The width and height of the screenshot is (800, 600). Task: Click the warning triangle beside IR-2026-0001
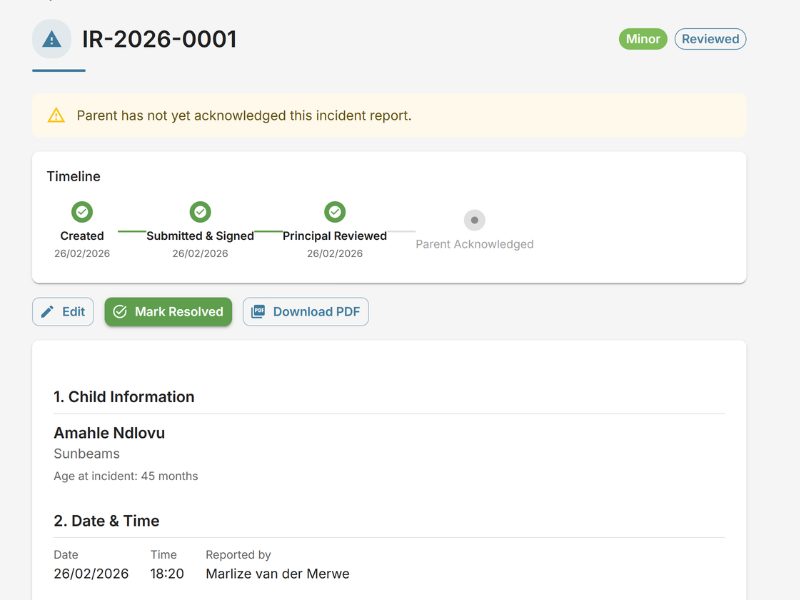(52, 39)
